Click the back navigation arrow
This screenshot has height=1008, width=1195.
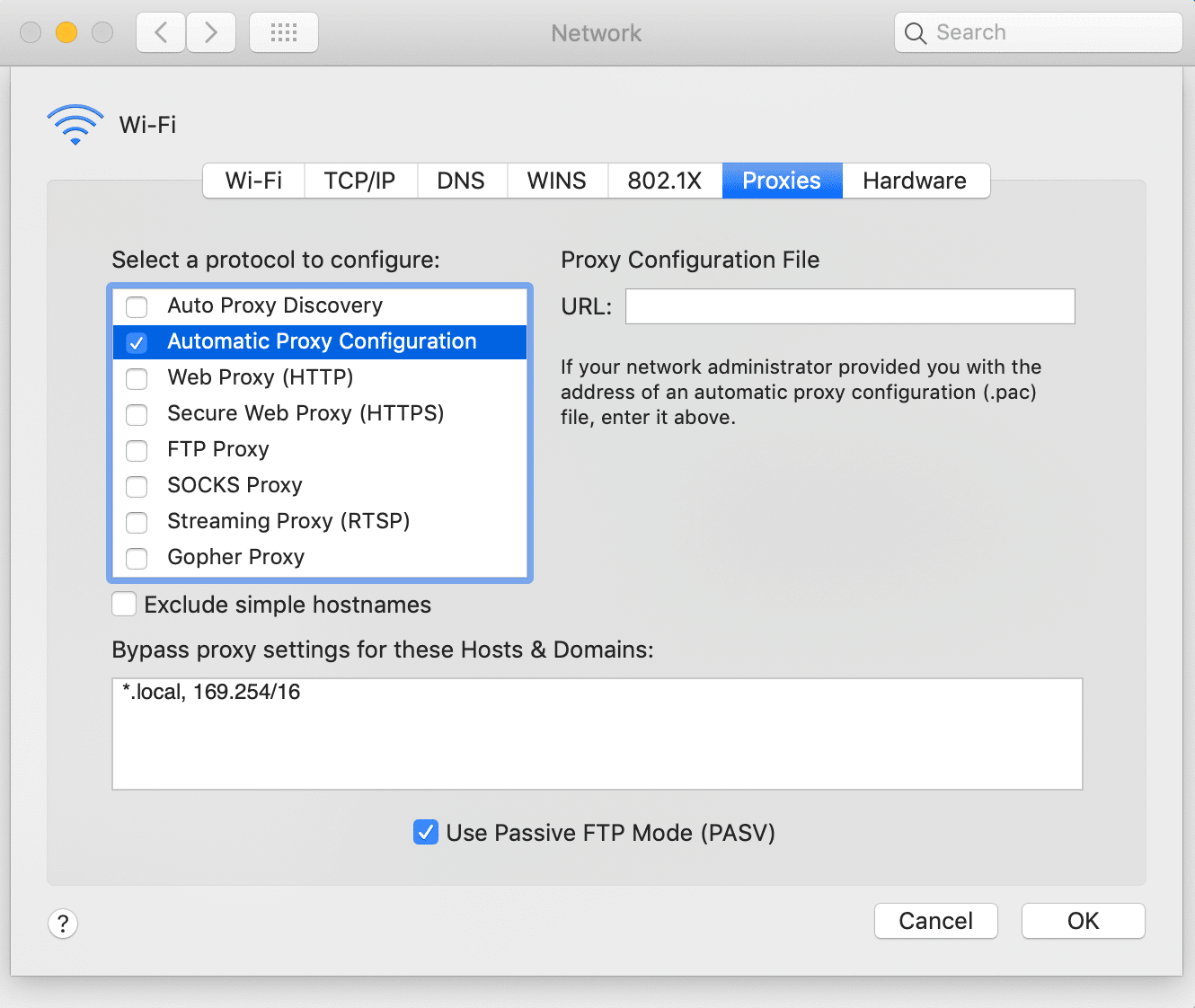pos(160,31)
